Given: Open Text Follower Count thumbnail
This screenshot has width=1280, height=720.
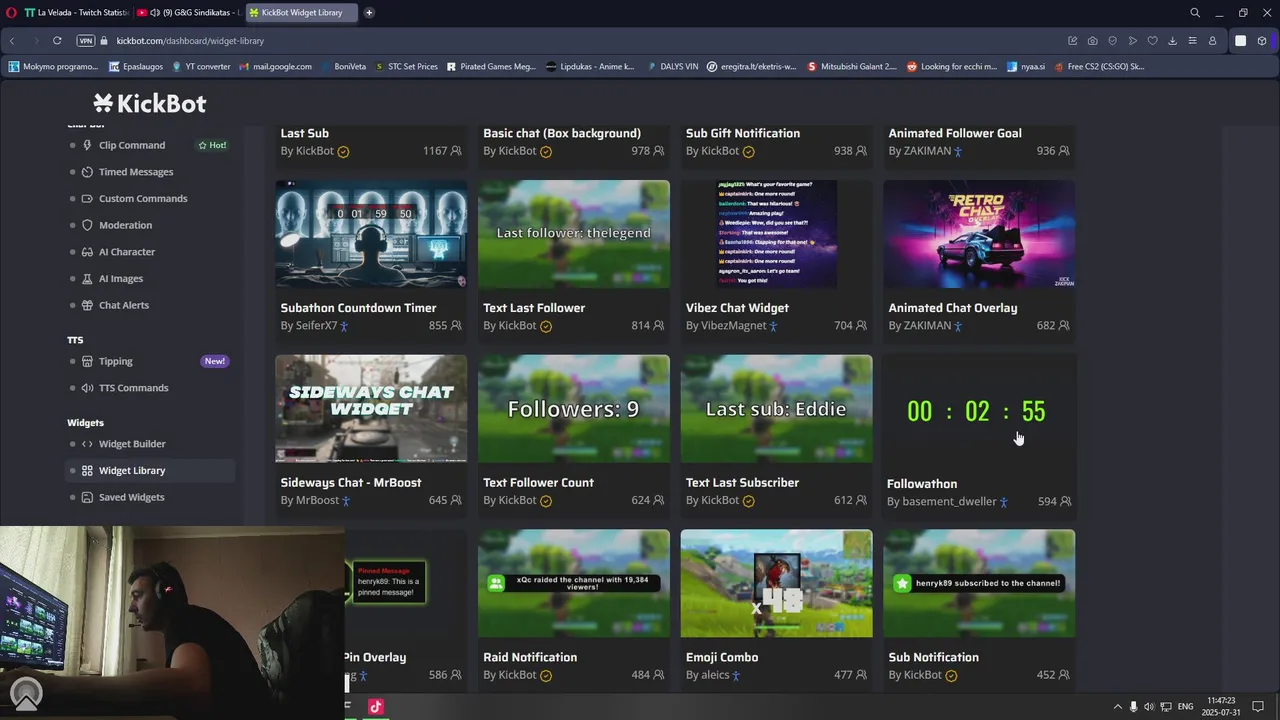Looking at the screenshot, I should 574,408.
